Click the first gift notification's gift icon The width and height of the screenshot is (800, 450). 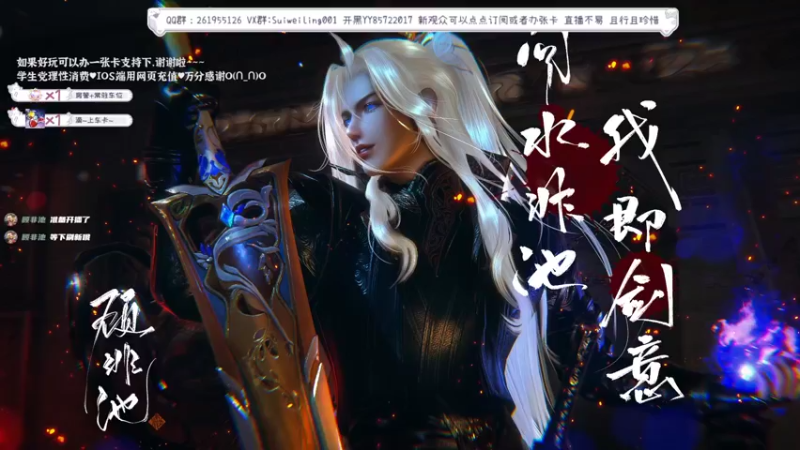point(35,95)
